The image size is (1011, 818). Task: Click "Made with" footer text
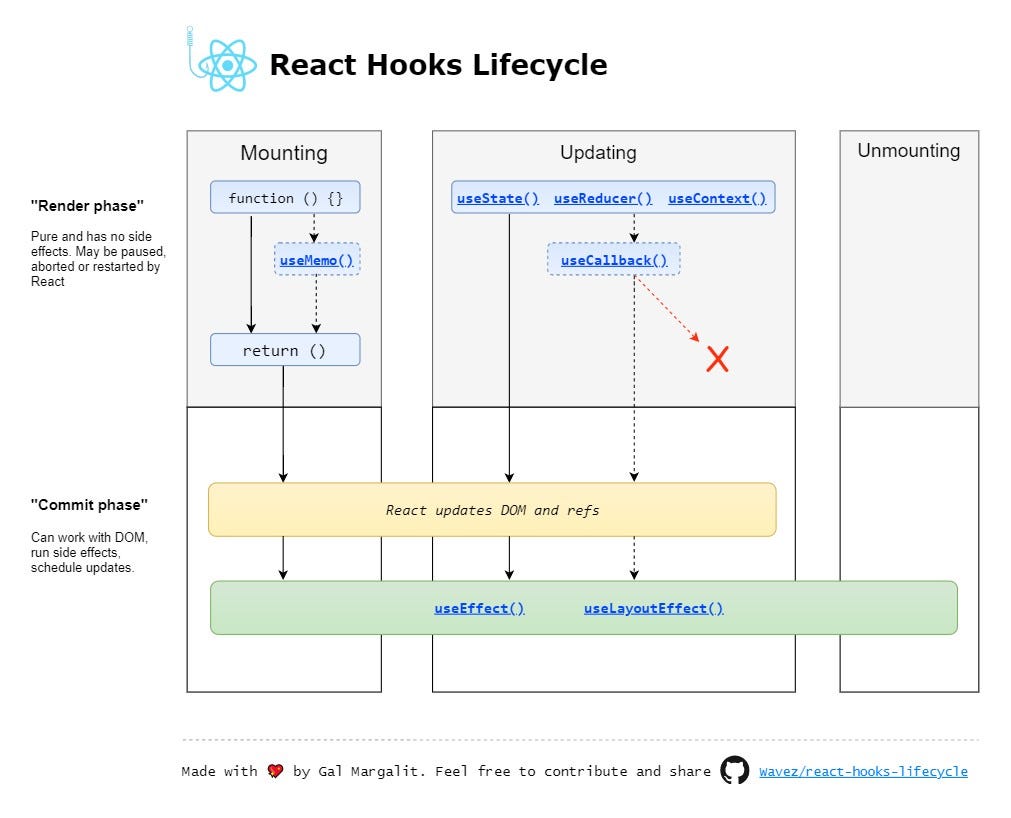(219, 772)
